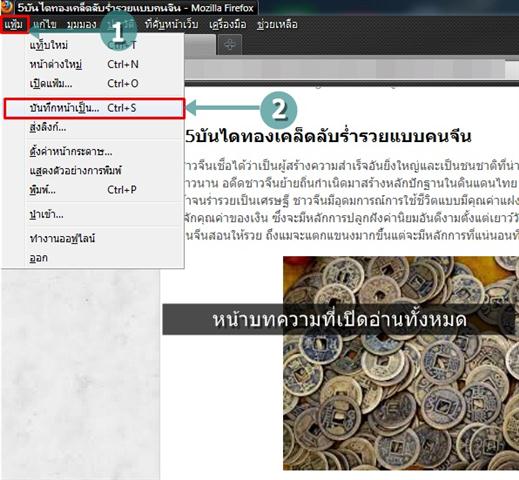Screen dimensions: 519x480
Task: Click the new tab plus button
Action: click(229, 44)
